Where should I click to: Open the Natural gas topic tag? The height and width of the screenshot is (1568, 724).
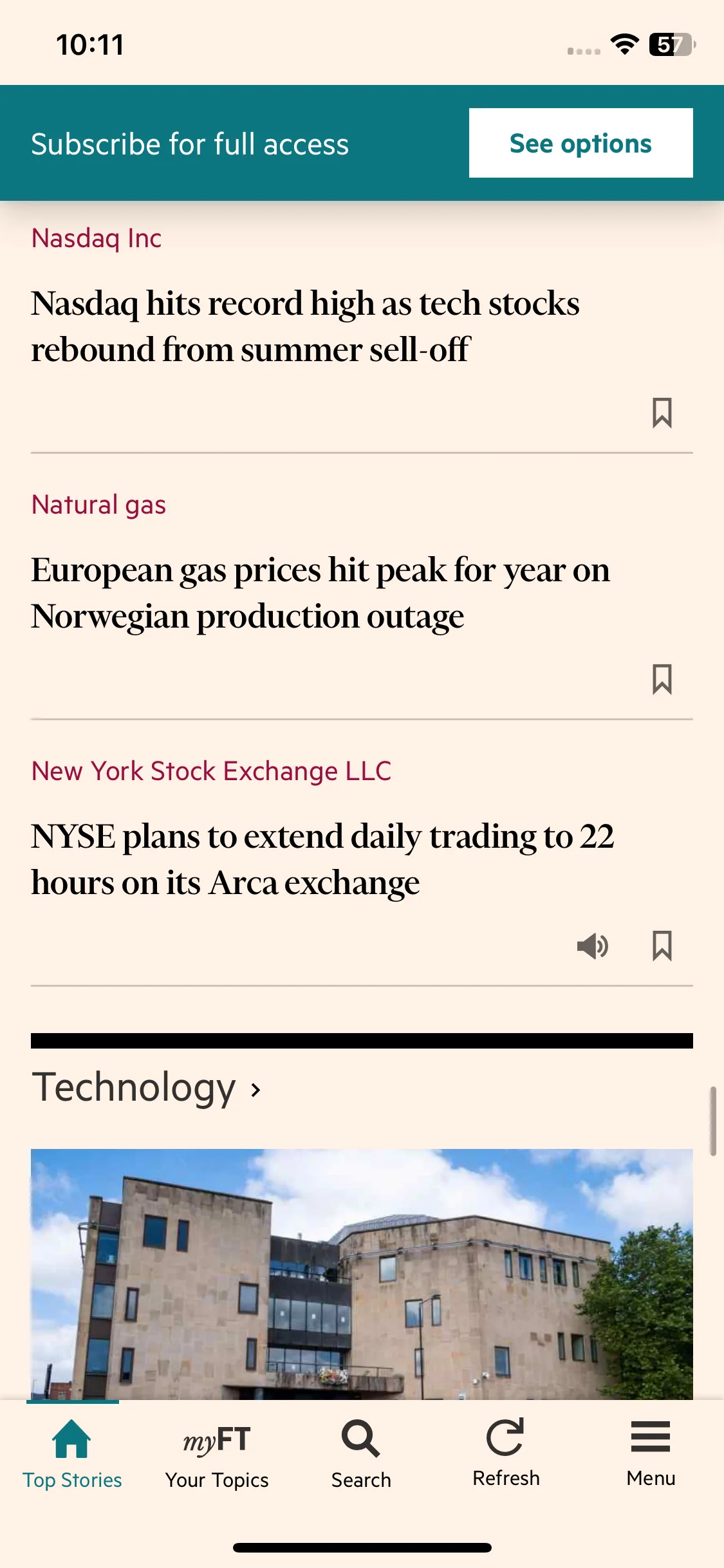coord(99,505)
